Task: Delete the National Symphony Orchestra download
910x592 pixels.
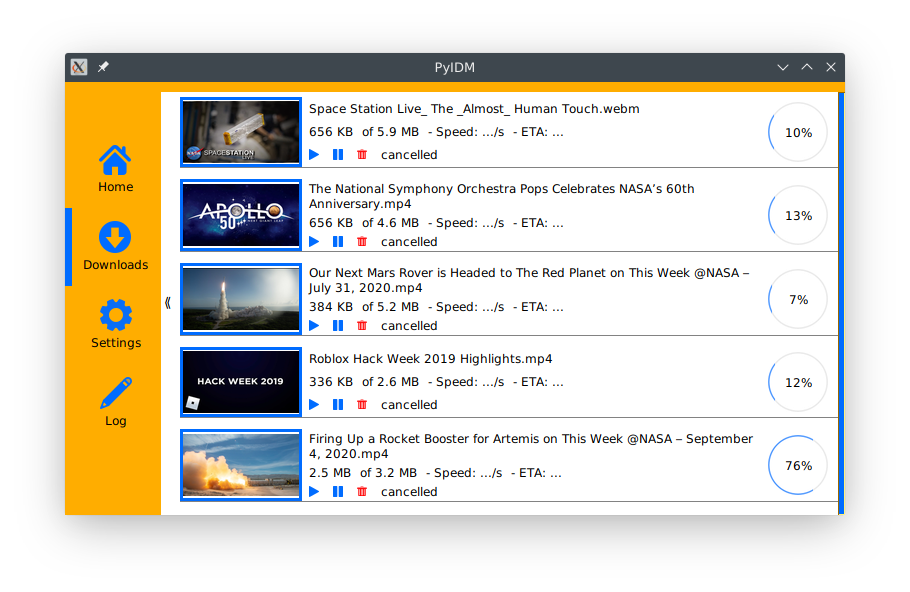Action: click(362, 241)
